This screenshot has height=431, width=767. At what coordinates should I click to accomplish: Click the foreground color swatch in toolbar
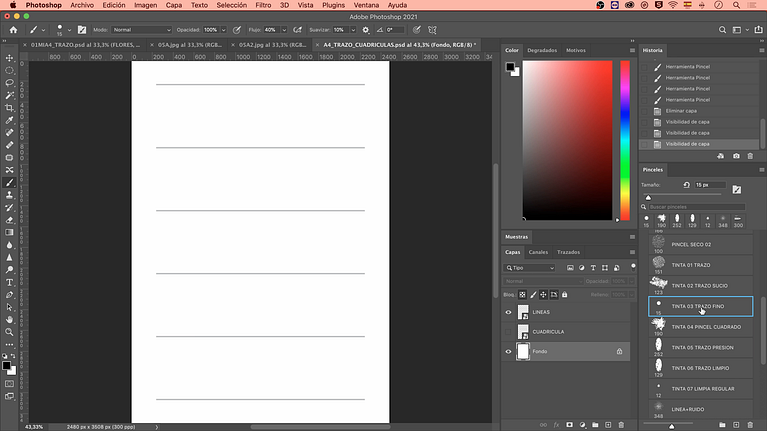(x=6, y=365)
